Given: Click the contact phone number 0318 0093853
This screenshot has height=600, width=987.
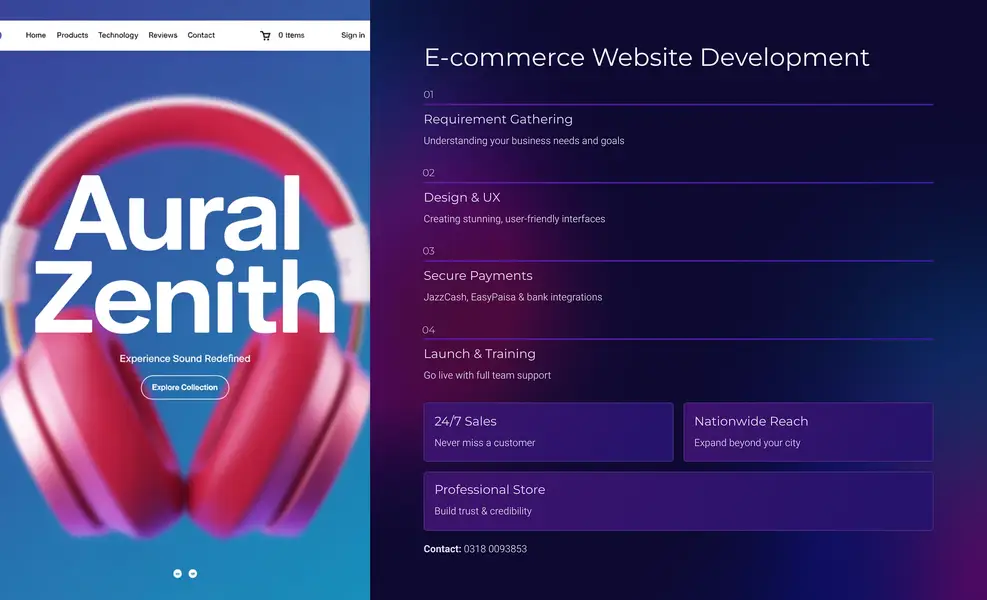Looking at the screenshot, I should click(x=495, y=549).
